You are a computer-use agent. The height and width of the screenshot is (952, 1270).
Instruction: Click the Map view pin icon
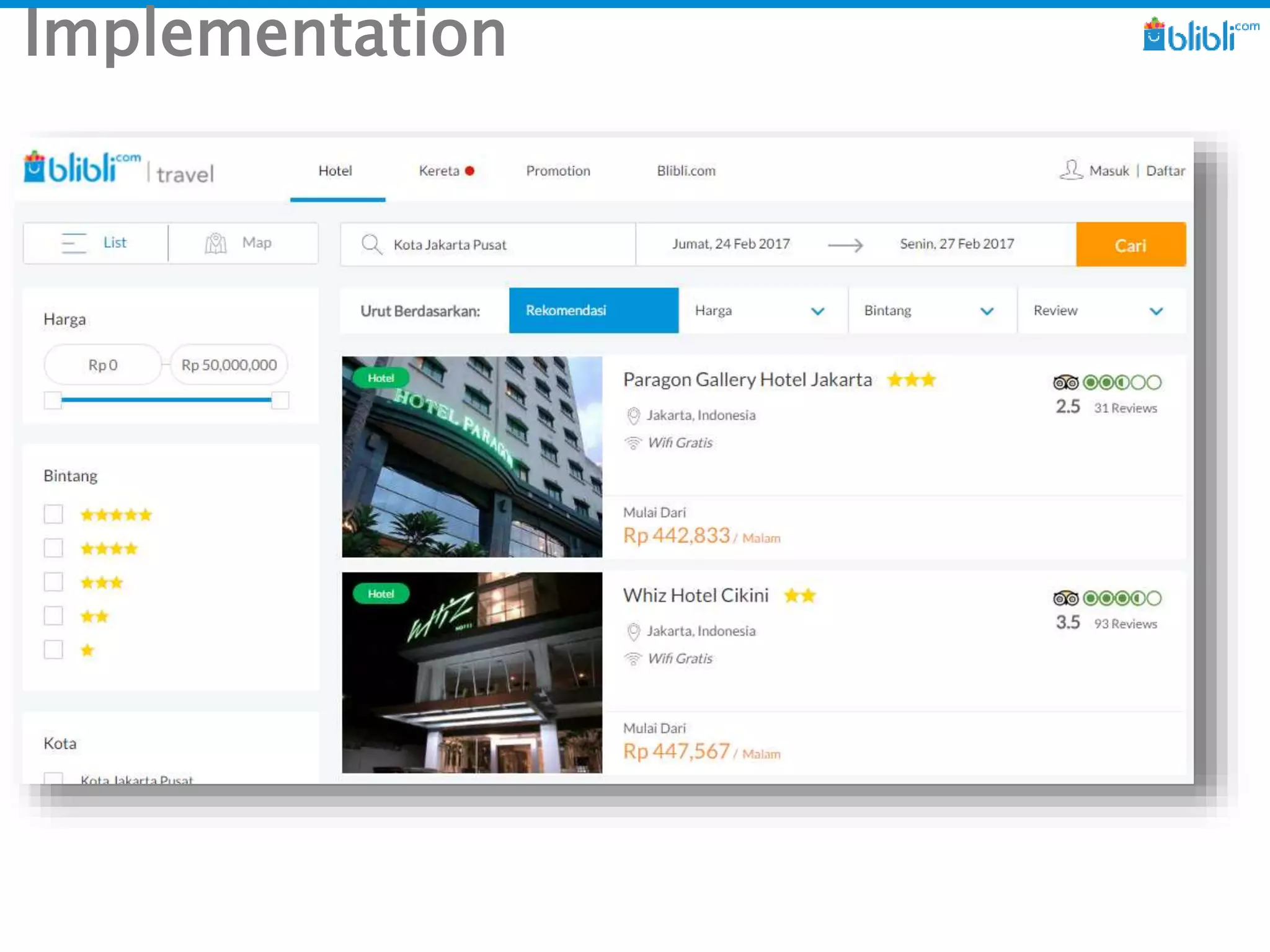(216, 243)
